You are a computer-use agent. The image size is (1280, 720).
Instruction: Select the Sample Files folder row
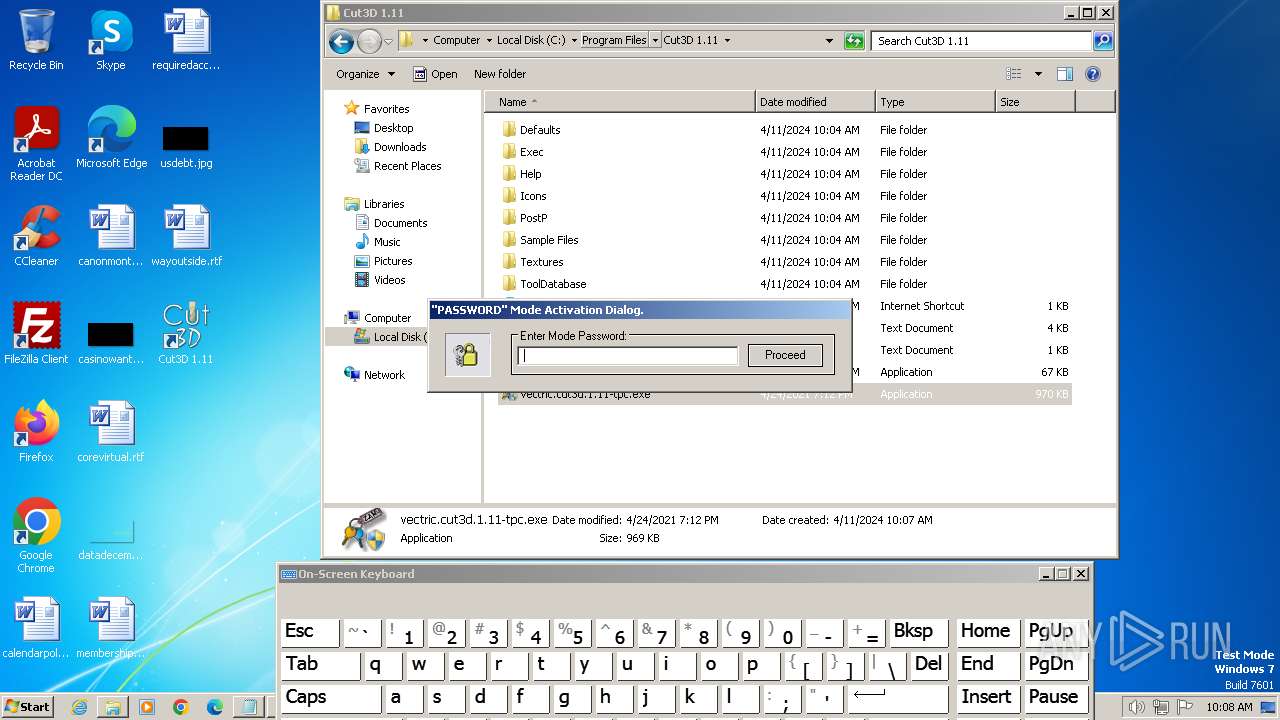(785, 240)
